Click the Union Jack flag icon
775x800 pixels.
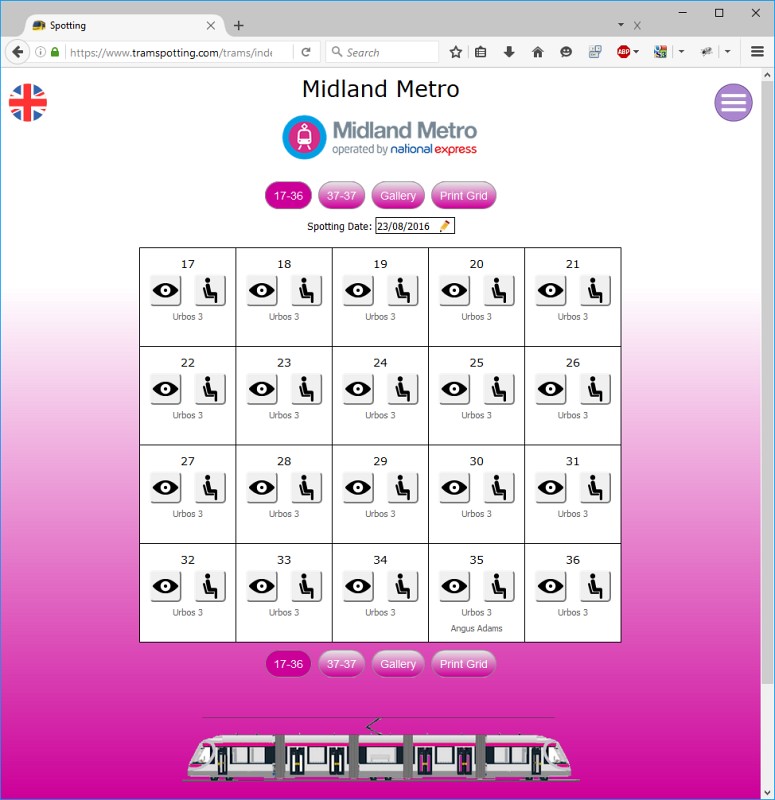pos(28,103)
